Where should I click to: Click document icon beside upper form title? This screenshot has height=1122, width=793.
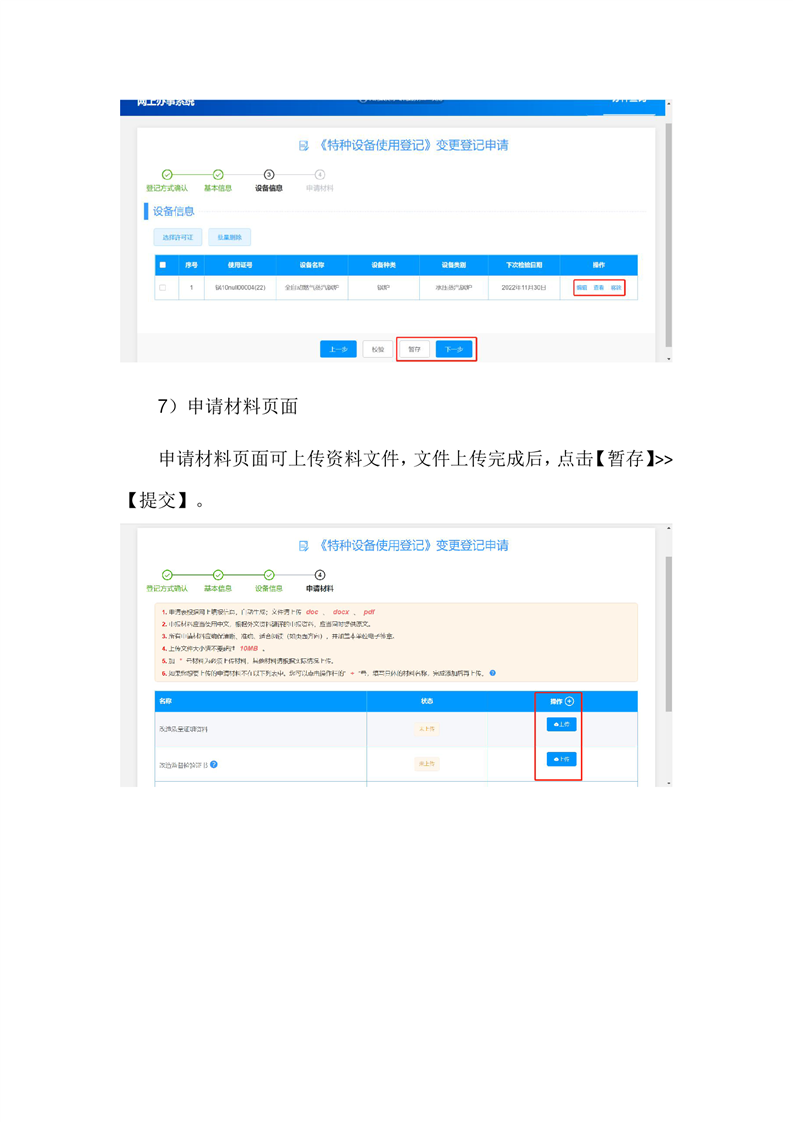[x=304, y=146]
